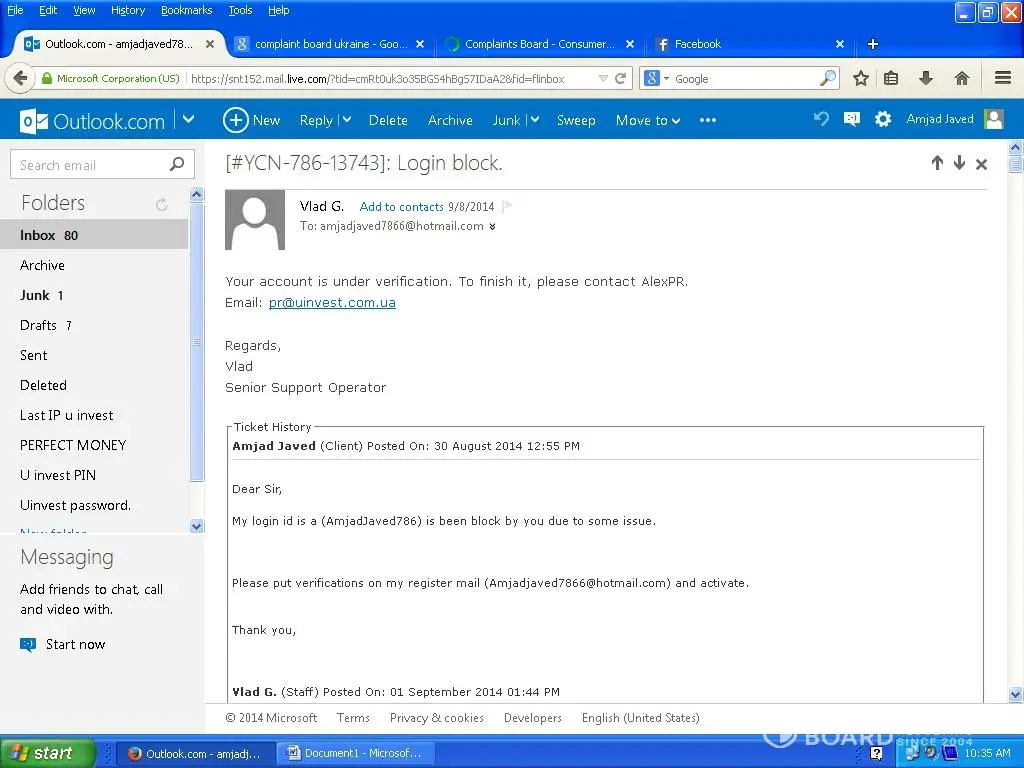1024x768 pixels.
Task: Click the undo arrow icon
Action: click(821, 119)
